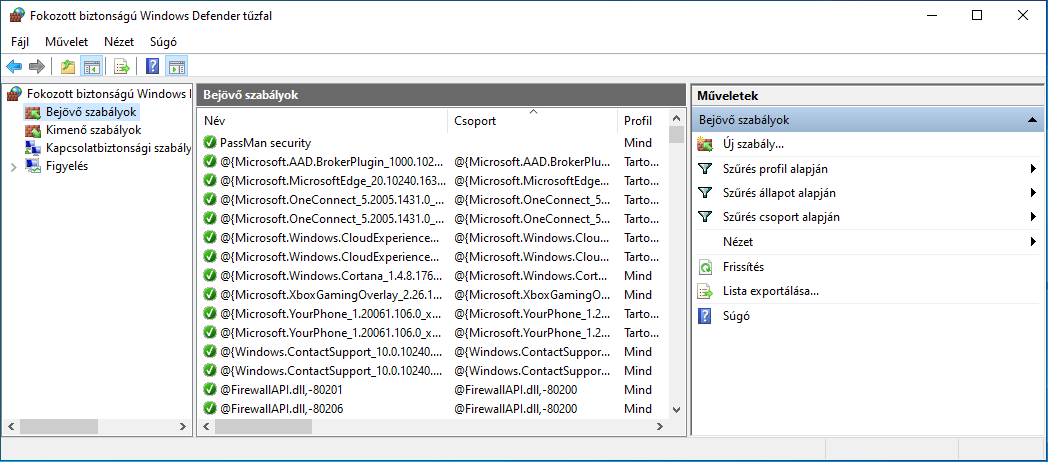Open the Nézet menu in the menu bar
Viewport: 1048px width, 462px height.
[119, 41]
